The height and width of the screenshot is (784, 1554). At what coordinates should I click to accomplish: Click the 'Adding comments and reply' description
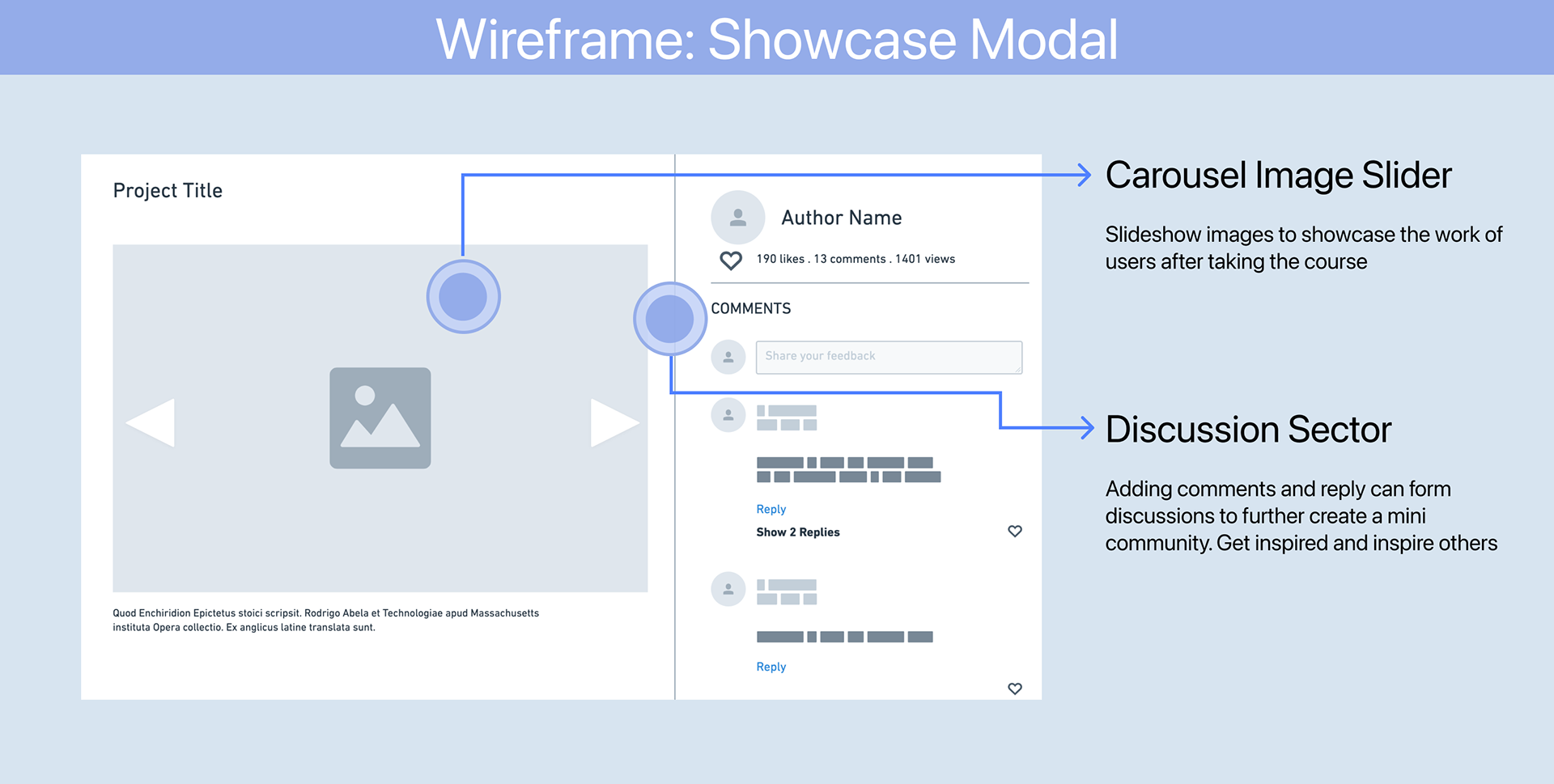1301,516
